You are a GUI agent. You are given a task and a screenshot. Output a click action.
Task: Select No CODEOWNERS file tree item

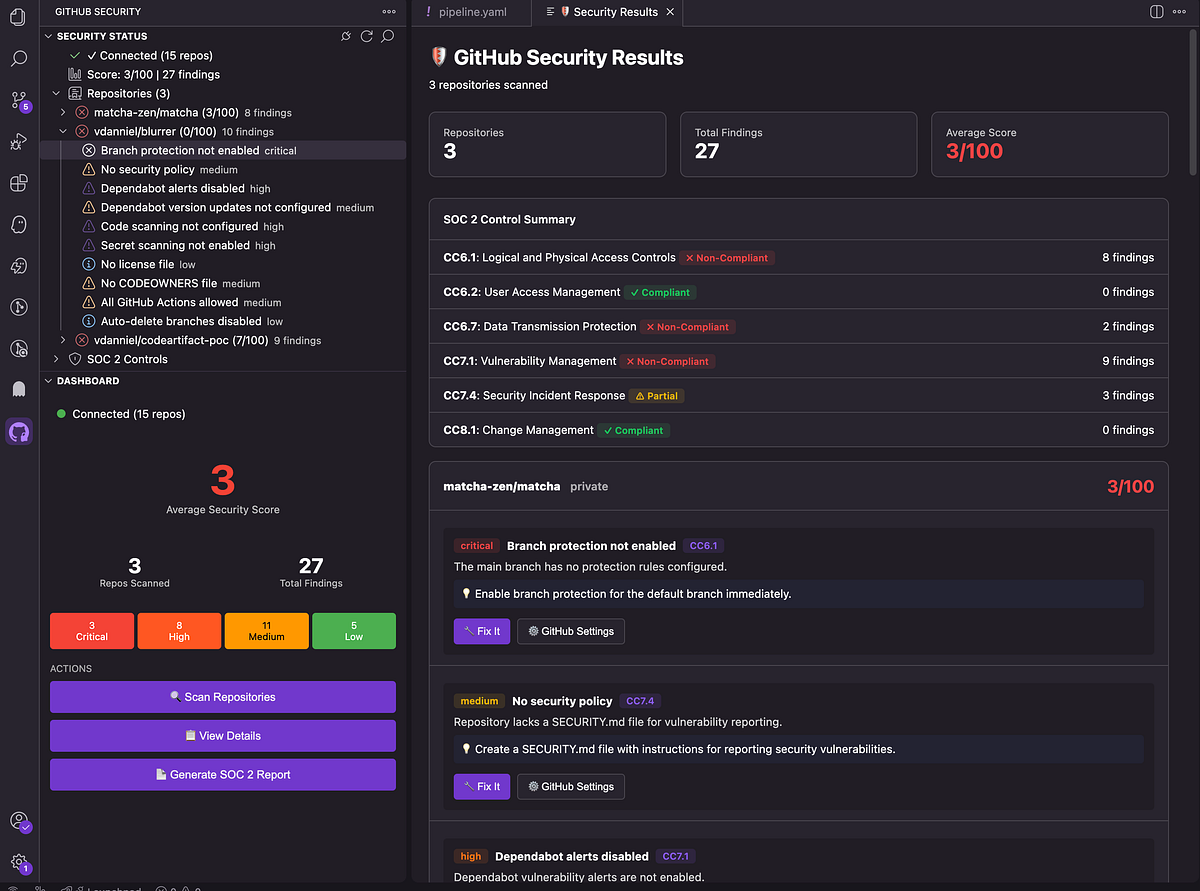pyautogui.click(x=224, y=283)
